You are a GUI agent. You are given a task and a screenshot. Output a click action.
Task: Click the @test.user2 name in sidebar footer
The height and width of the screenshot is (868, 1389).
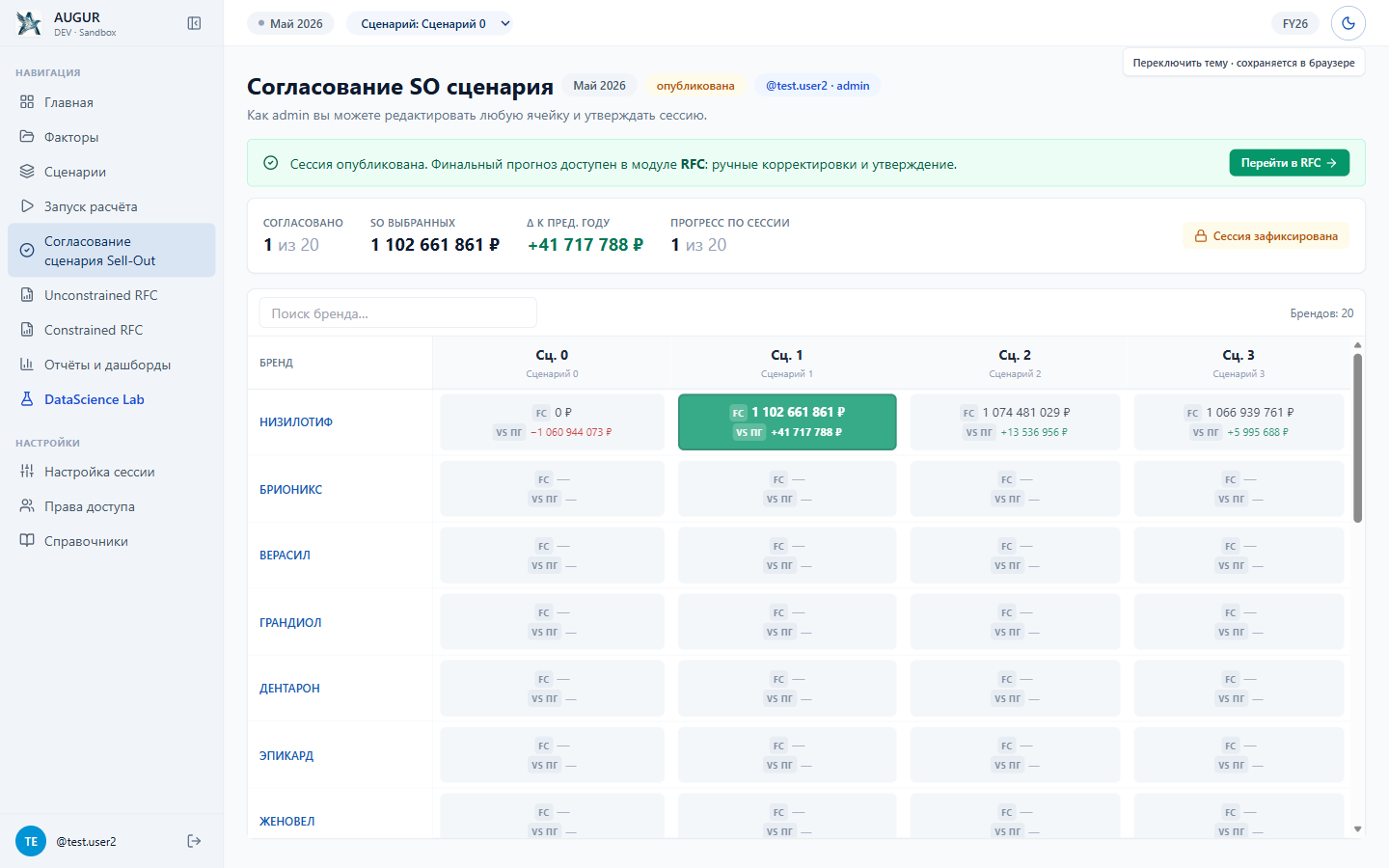[86, 842]
